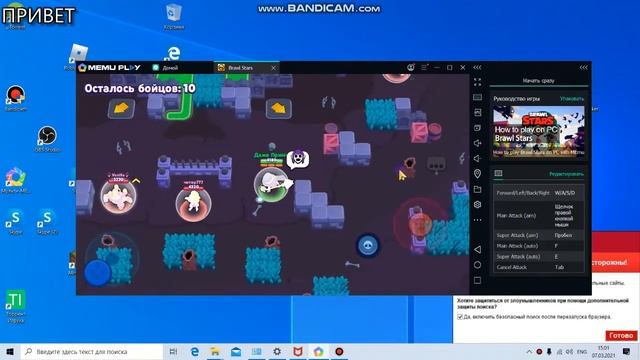Switch to the Домой tab in MEmu
Image resolution: width=640 pixels, height=360 pixels.
tap(166, 68)
